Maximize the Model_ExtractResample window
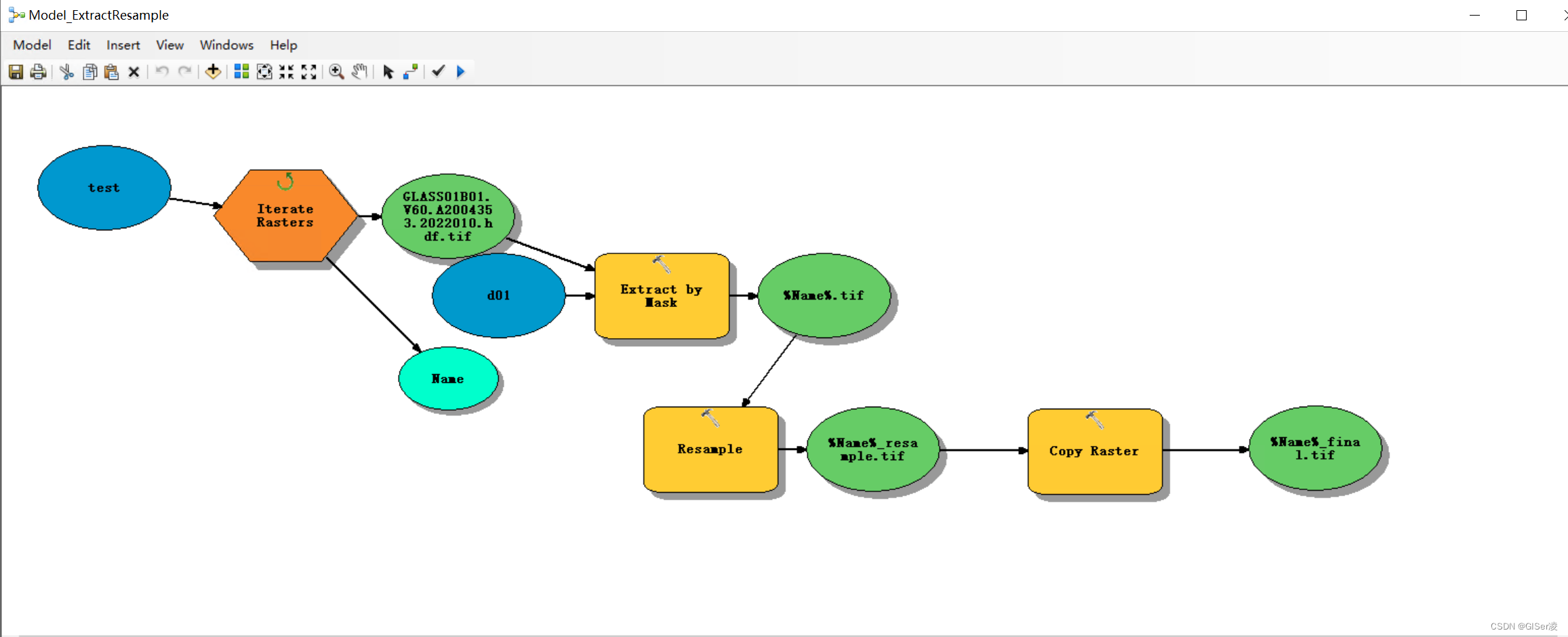Image resolution: width=1568 pixels, height=637 pixels. (1521, 15)
